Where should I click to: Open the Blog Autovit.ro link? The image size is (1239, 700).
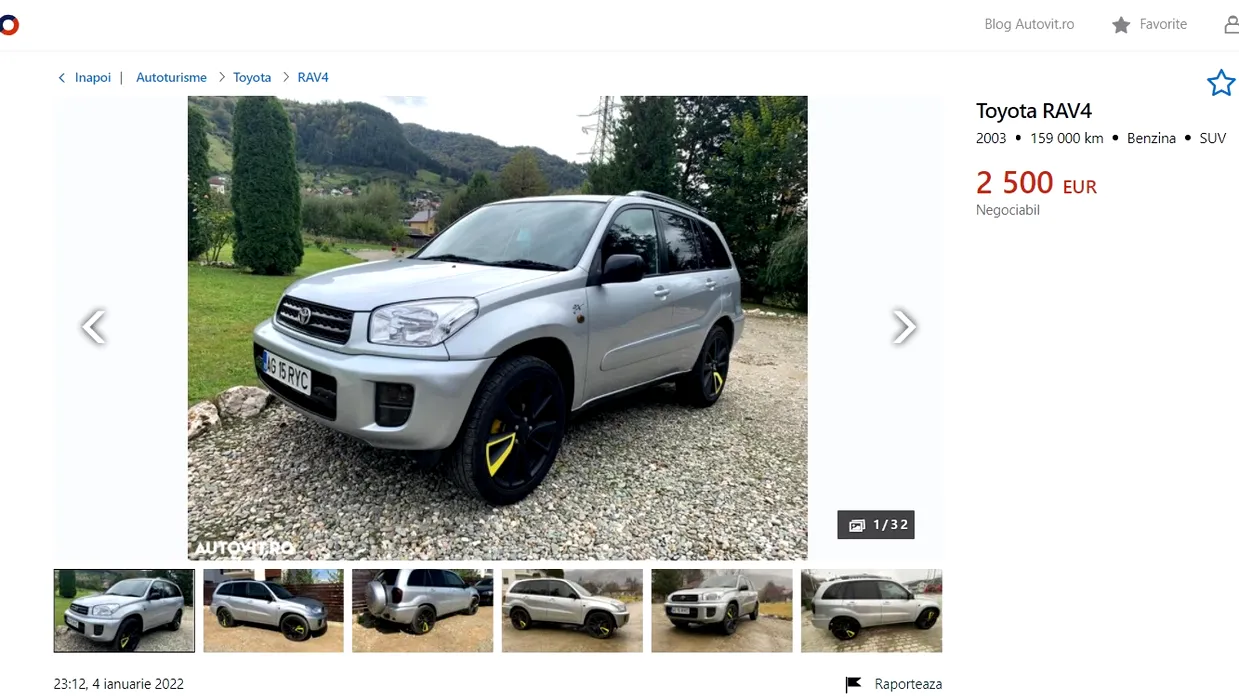point(1029,24)
